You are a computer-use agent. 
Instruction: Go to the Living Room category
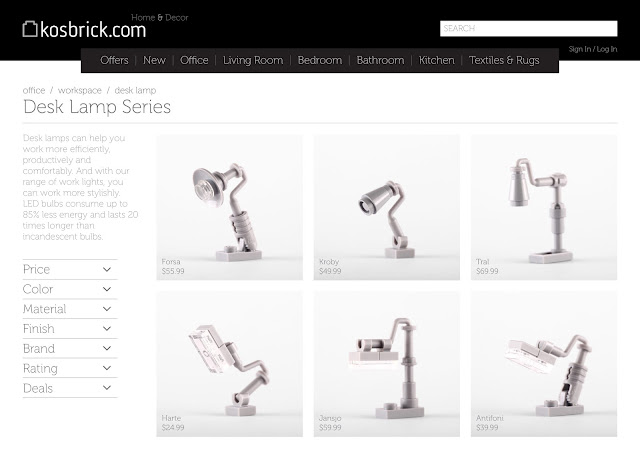[253, 60]
